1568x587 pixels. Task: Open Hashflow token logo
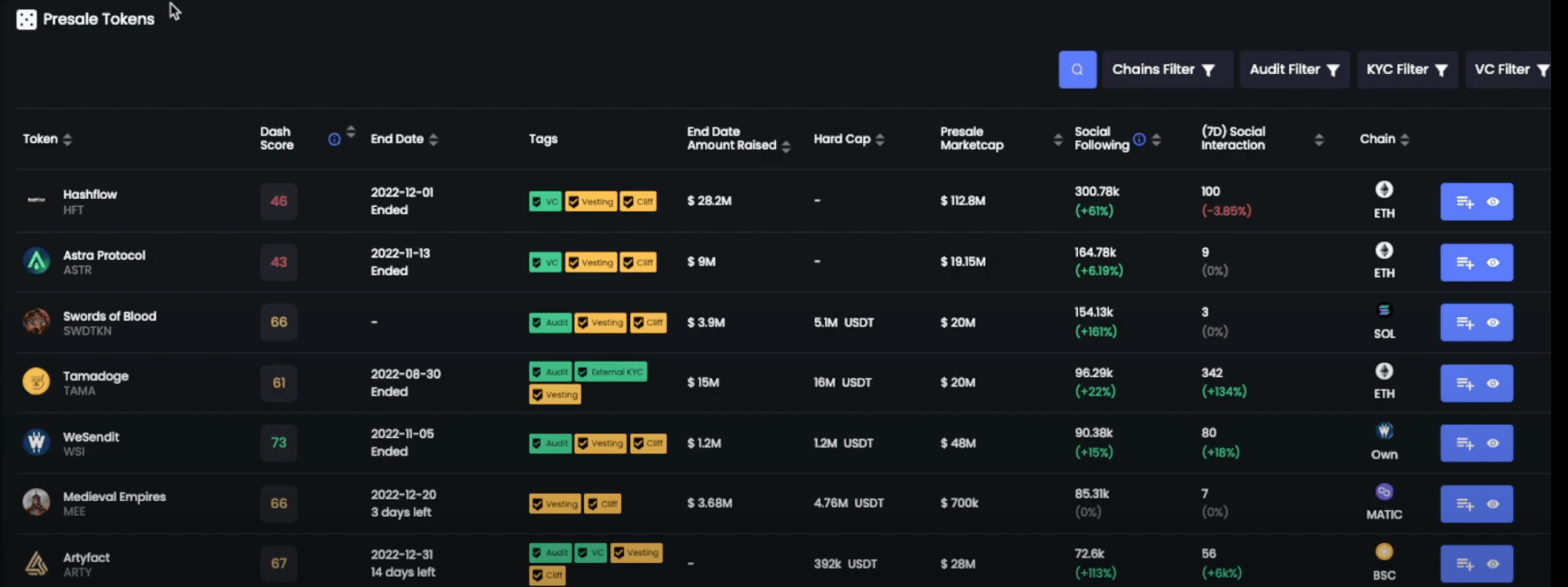coord(36,200)
